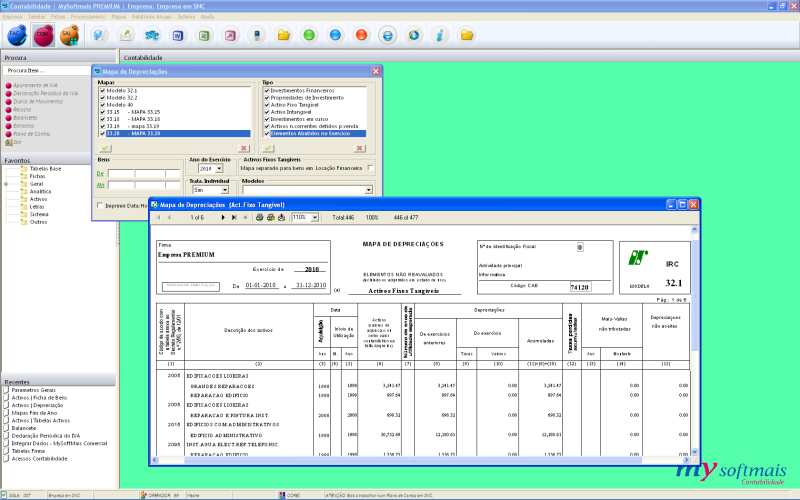Image resolution: width=800 pixels, height=500 pixels.
Task: Launch Excel from the toolbar
Action: click(204, 35)
